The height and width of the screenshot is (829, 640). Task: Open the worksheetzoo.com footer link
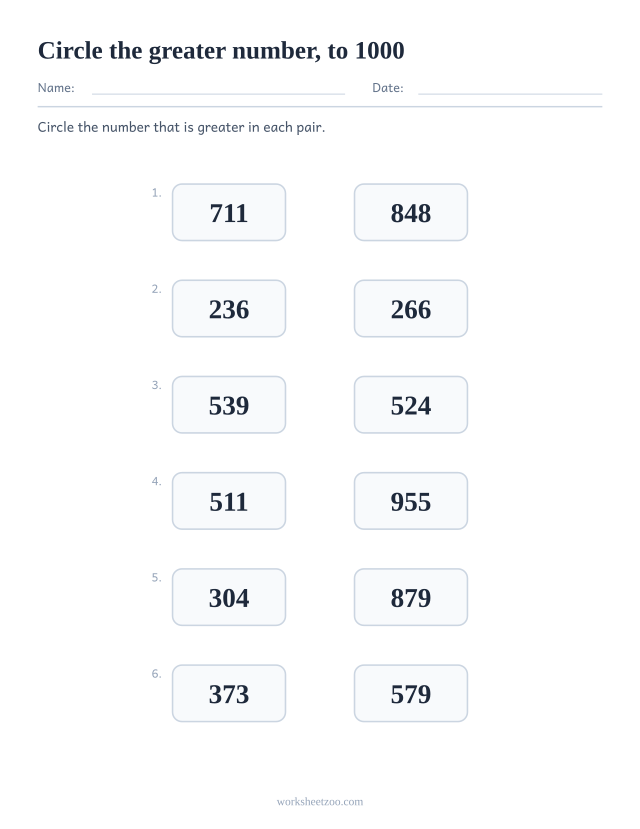pyautogui.click(x=320, y=802)
